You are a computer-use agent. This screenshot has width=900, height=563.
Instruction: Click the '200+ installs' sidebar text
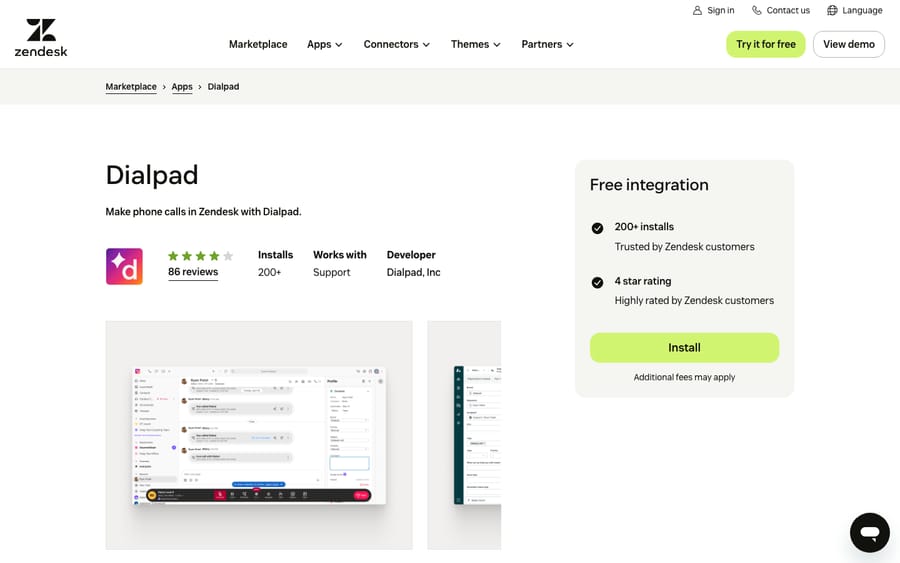(x=644, y=227)
